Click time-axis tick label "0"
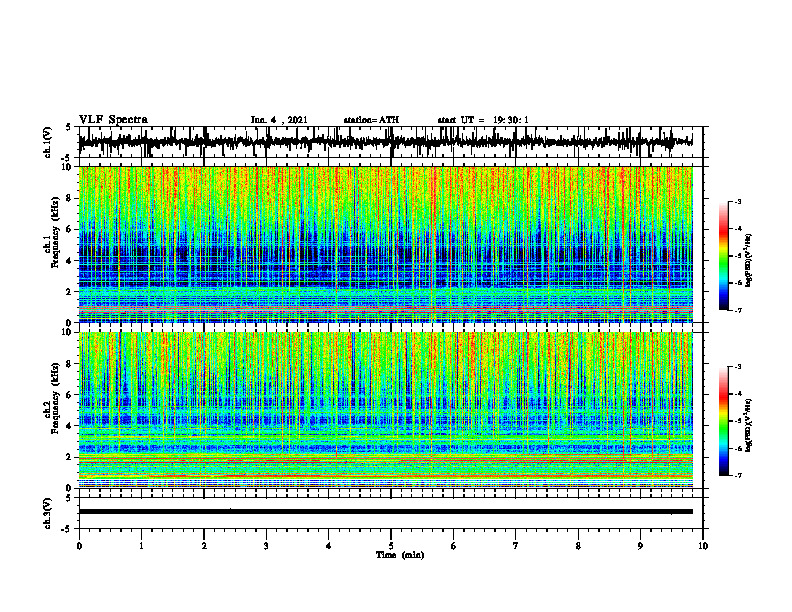 [79, 546]
